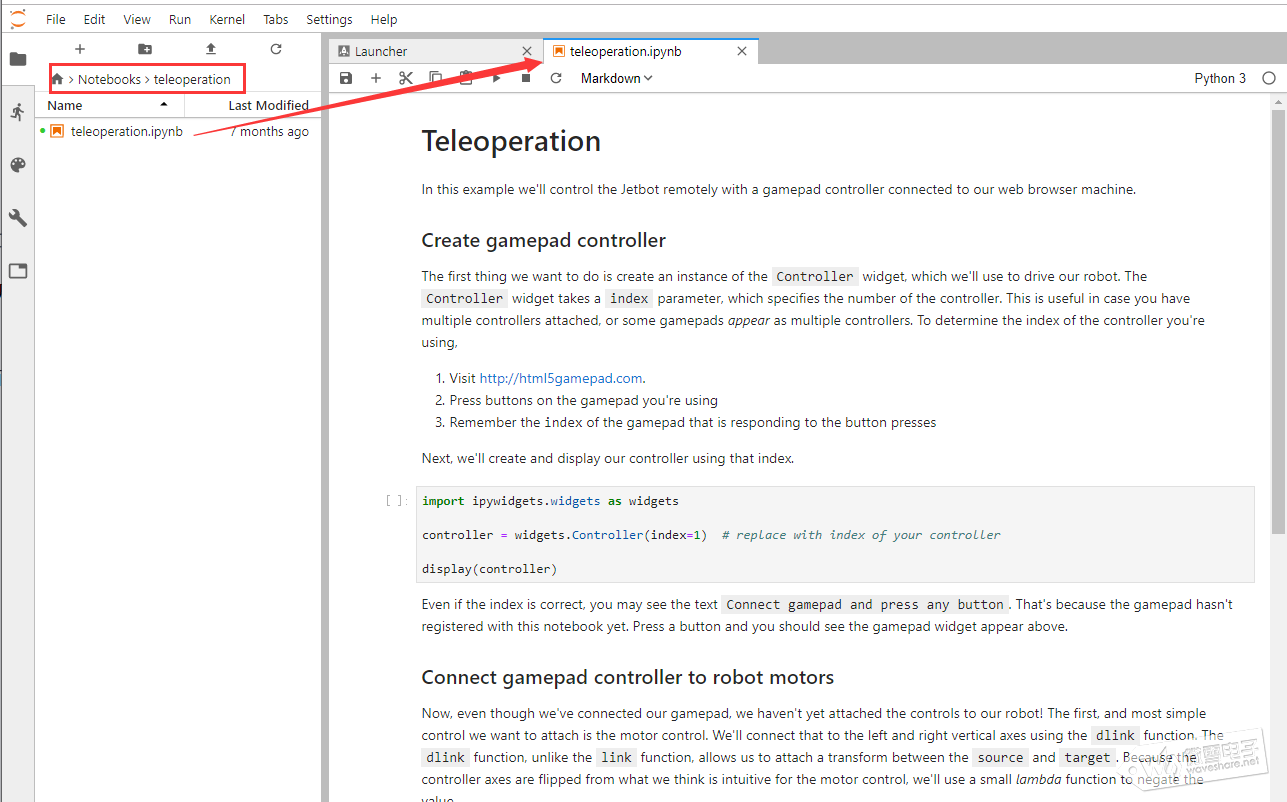Restart the kernel from notebook toolbar
The height and width of the screenshot is (802, 1287).
[x=556, y=78]
